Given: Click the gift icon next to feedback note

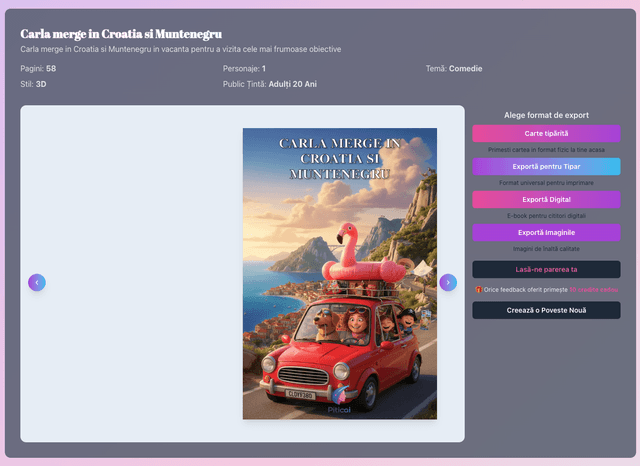Looking at the screenshot, I should pos(479,289).
